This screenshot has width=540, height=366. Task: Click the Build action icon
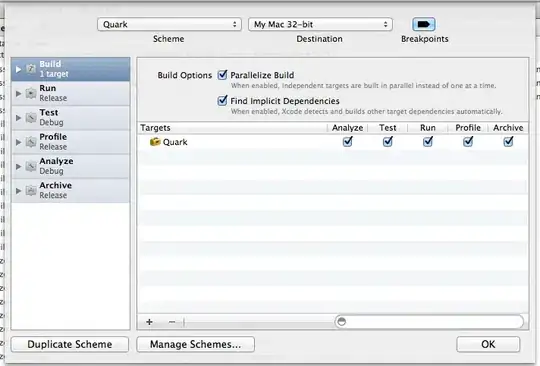coord(31,69)
